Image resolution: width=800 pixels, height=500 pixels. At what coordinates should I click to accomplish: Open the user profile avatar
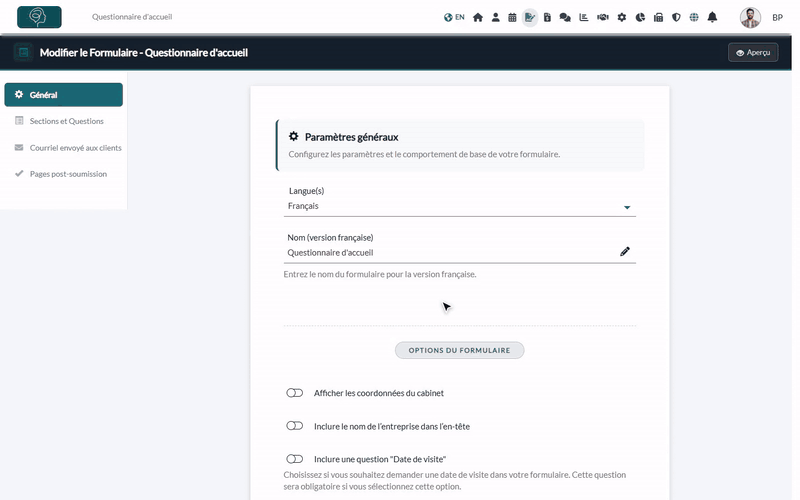(750, 18)
